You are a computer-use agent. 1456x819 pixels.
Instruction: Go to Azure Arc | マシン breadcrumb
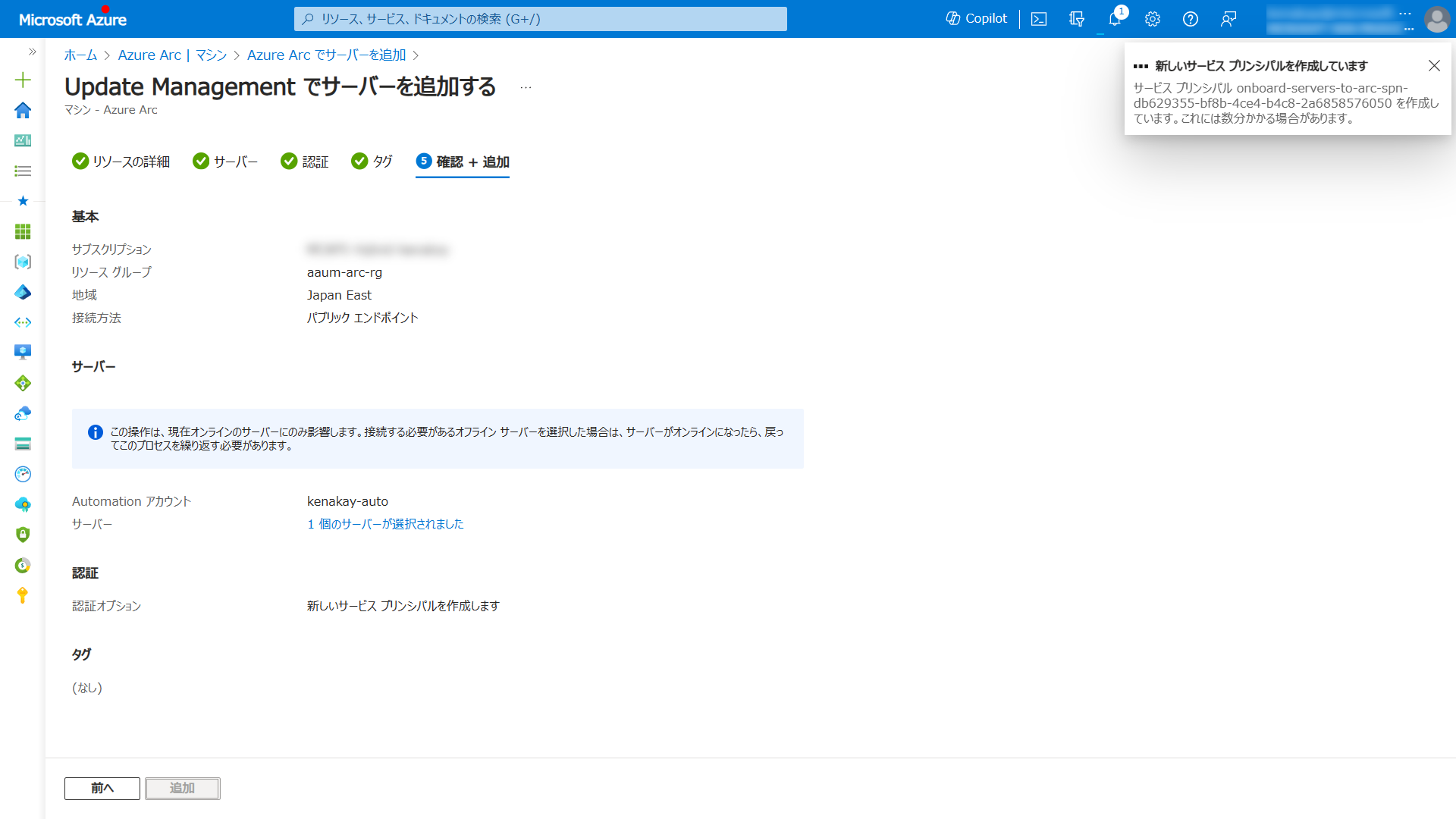[x=172, y=55]
